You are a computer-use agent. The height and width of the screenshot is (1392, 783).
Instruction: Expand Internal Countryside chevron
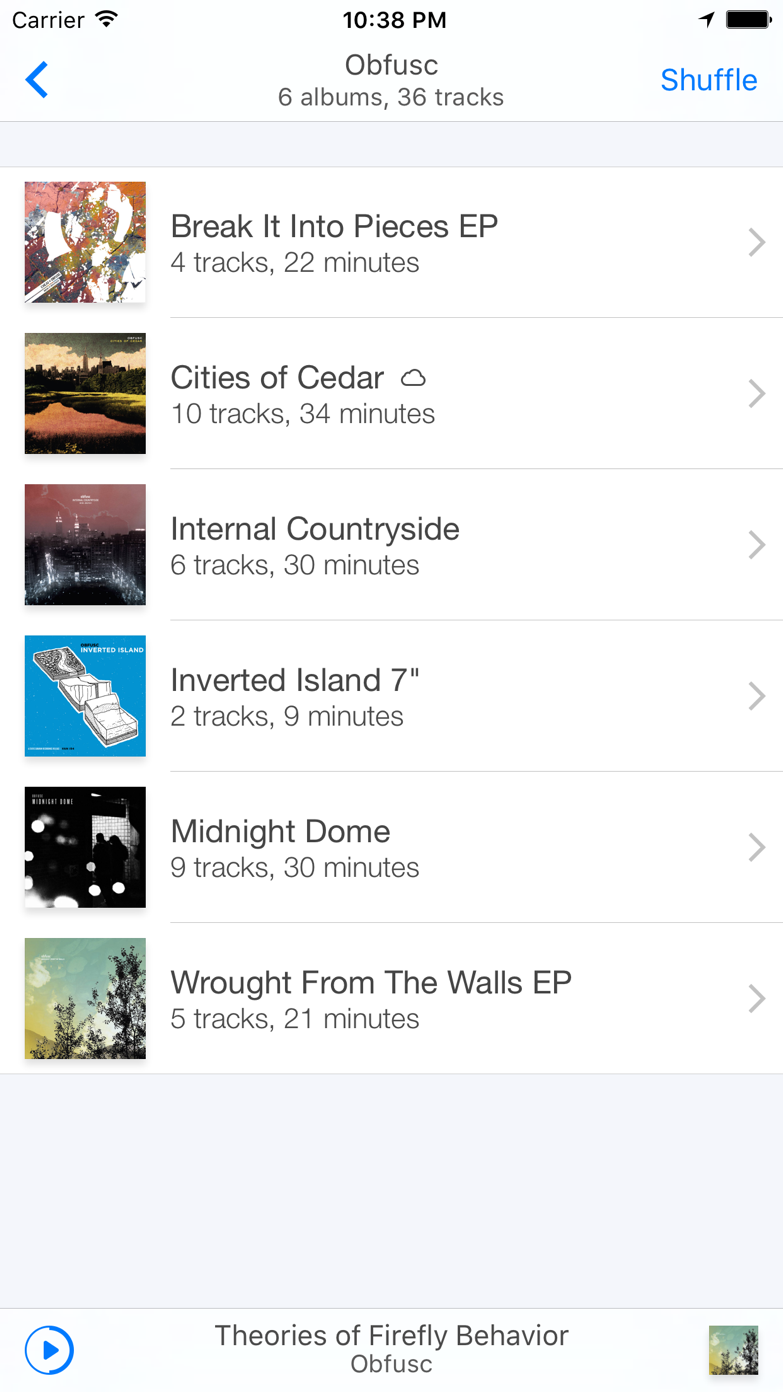tap(756, 545)
